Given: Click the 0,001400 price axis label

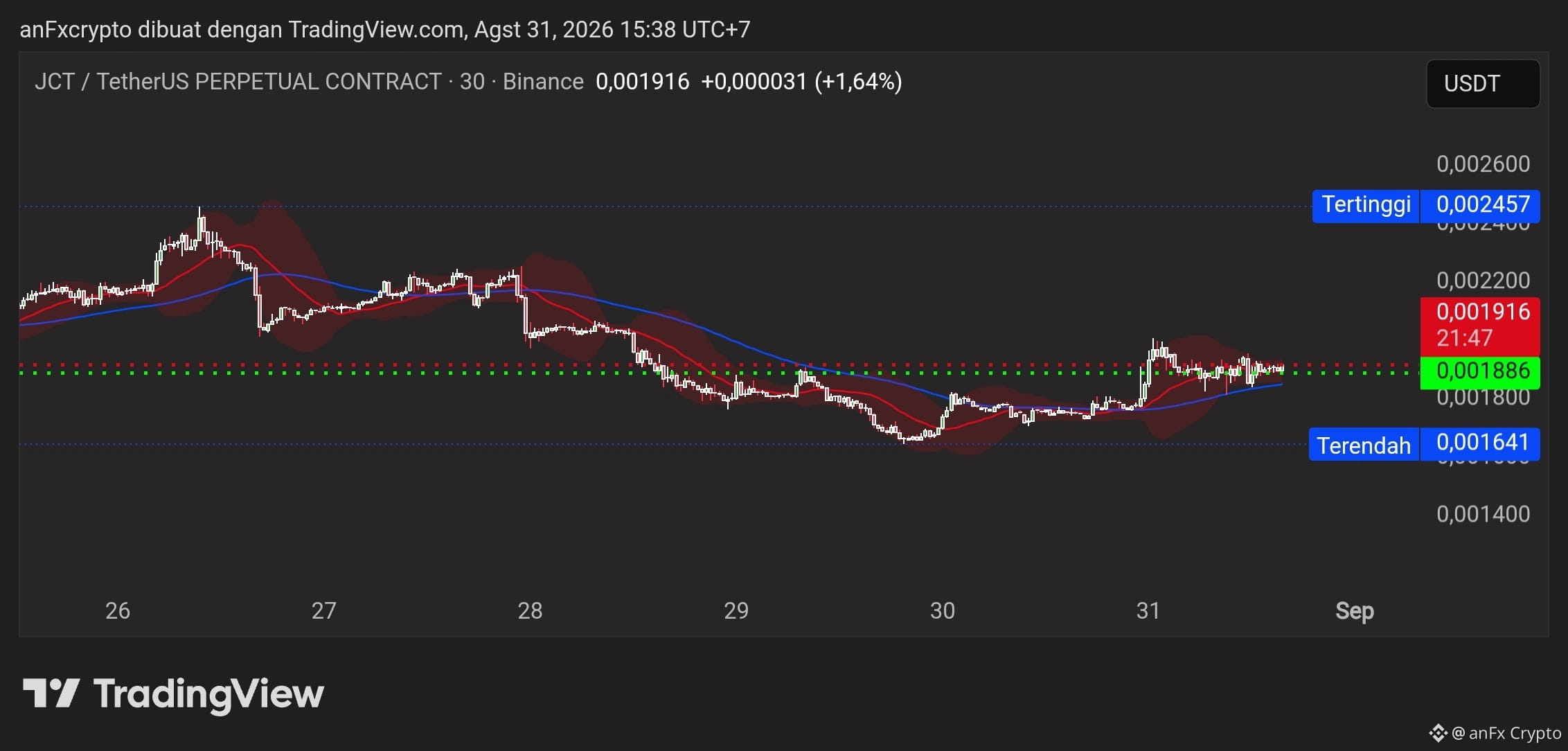Looking at the screenshot, I should (x=1483, y=514).
